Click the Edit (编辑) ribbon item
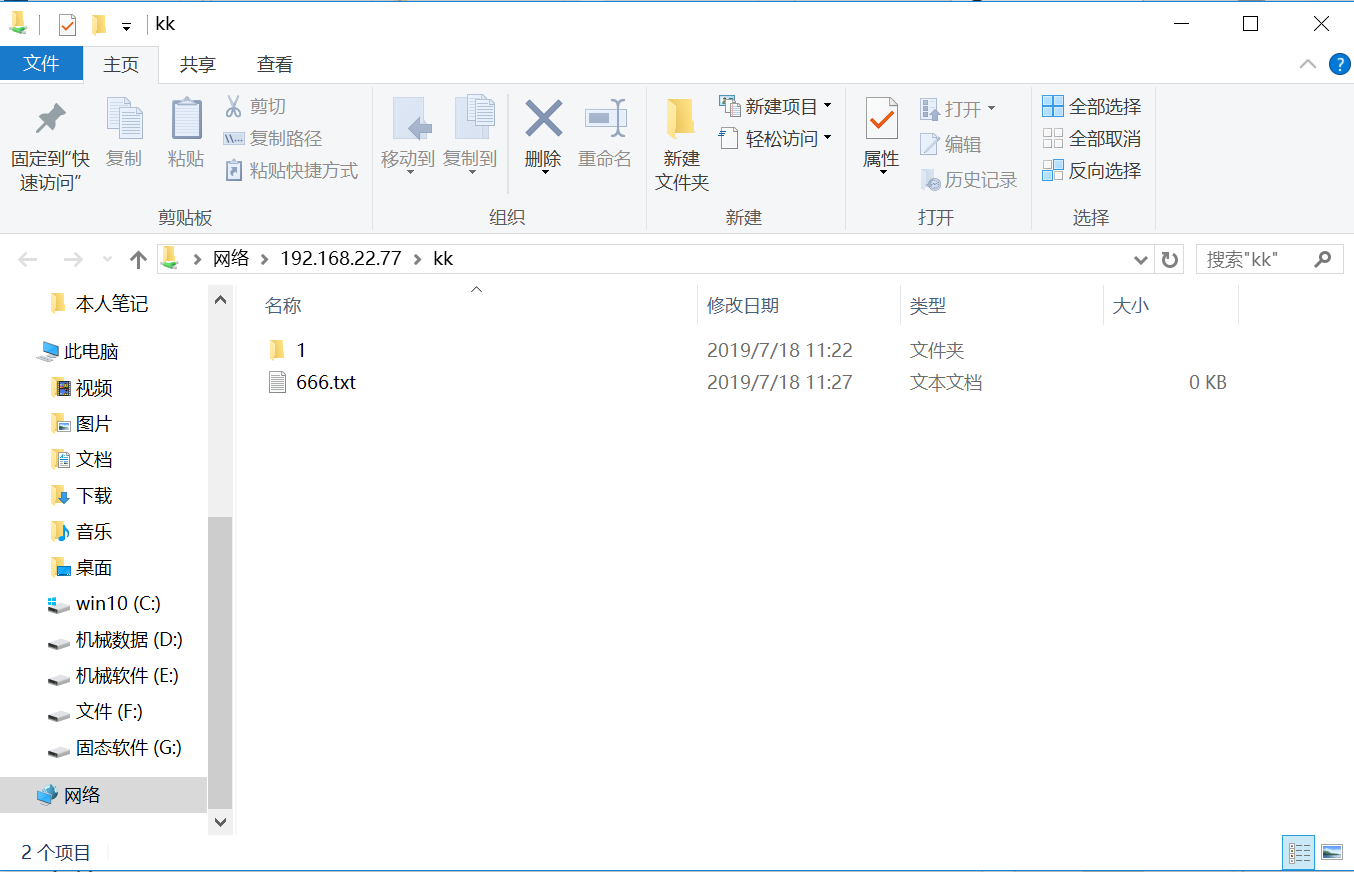 click(x=951, y=144)
